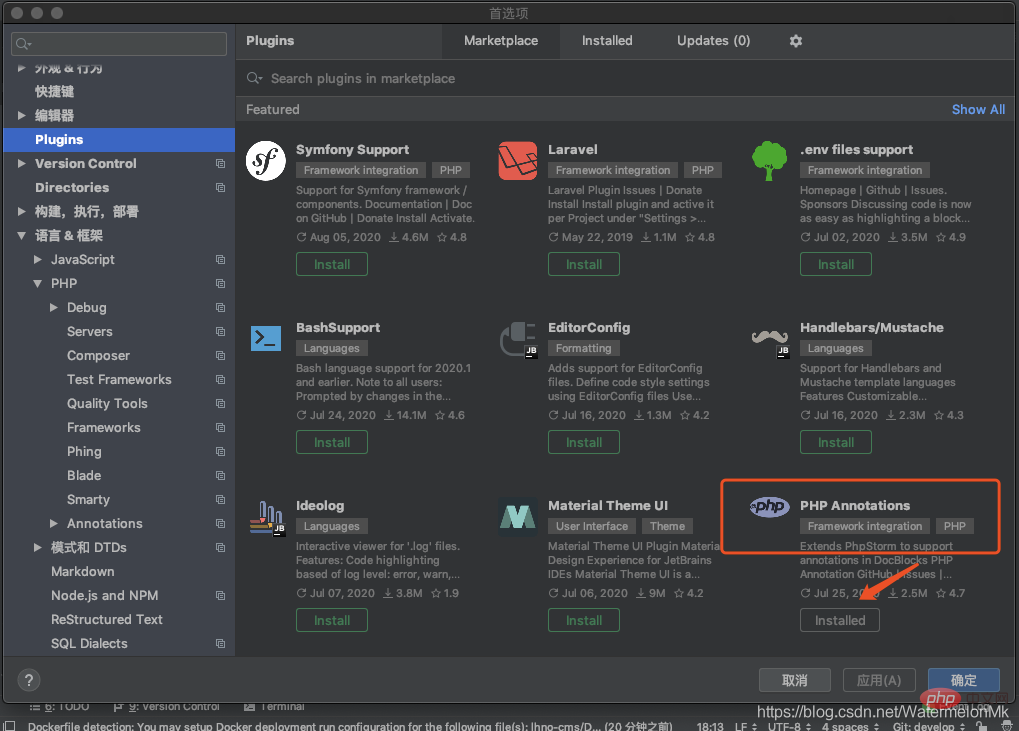Image resolution: width=1019 pixels, height=731 pixels.
Task: Click the SQL Dialects project-level icon
Action: point(220,644)
